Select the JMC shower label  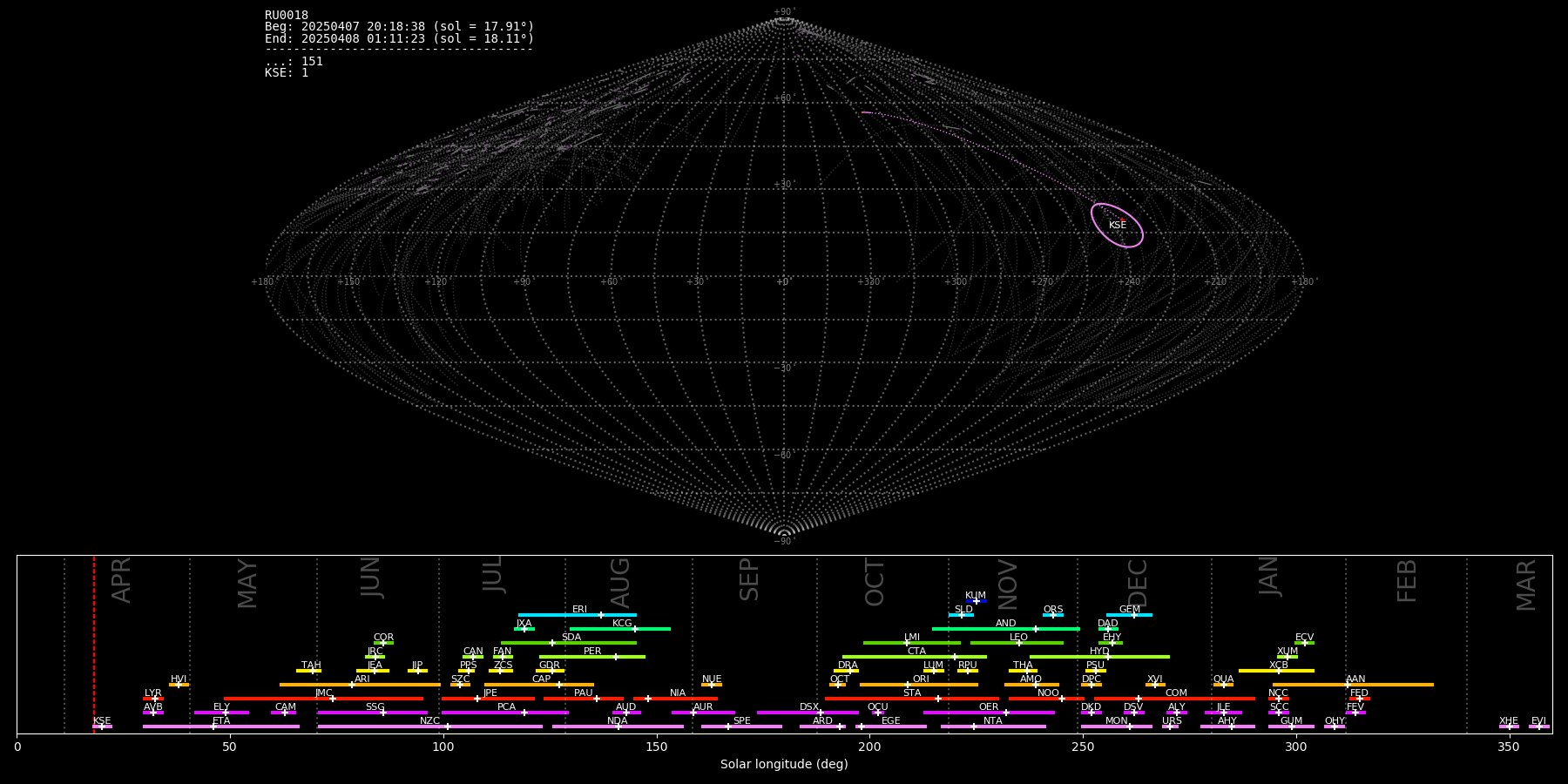324,693
